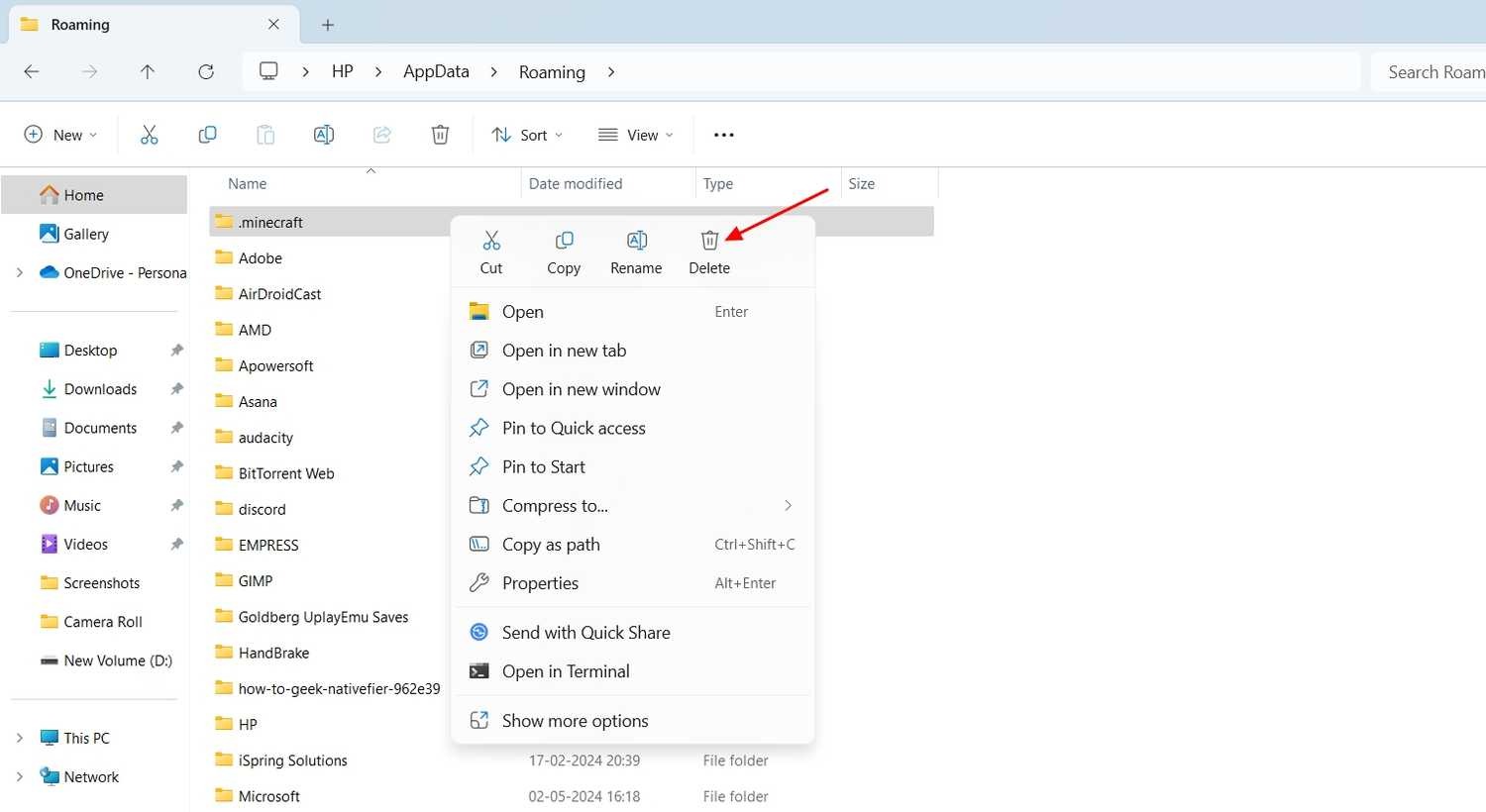Click the Copy icon in context menu
1486x812 pixels.
tap(564, 241)
